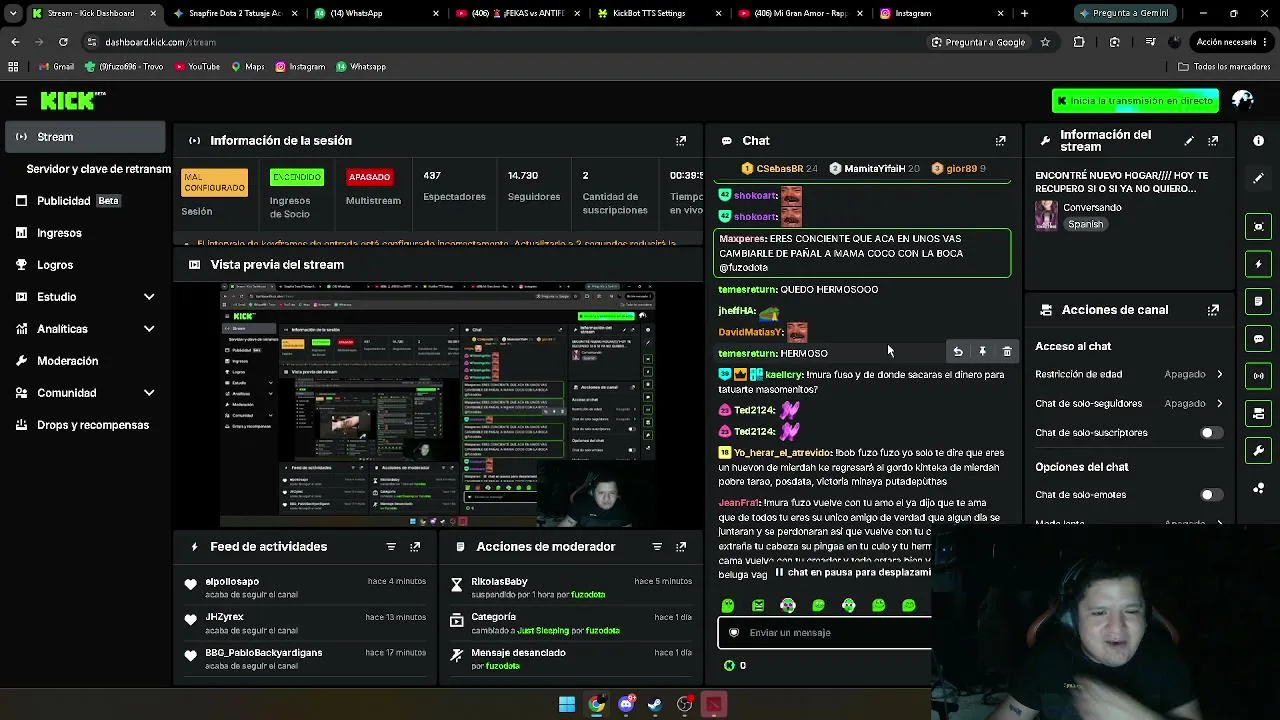Image resolution: width=1280 pixels, height=720 pixels.
Task: Click the pencil icon in the right sidebar
Action: tap(1259, 178)
